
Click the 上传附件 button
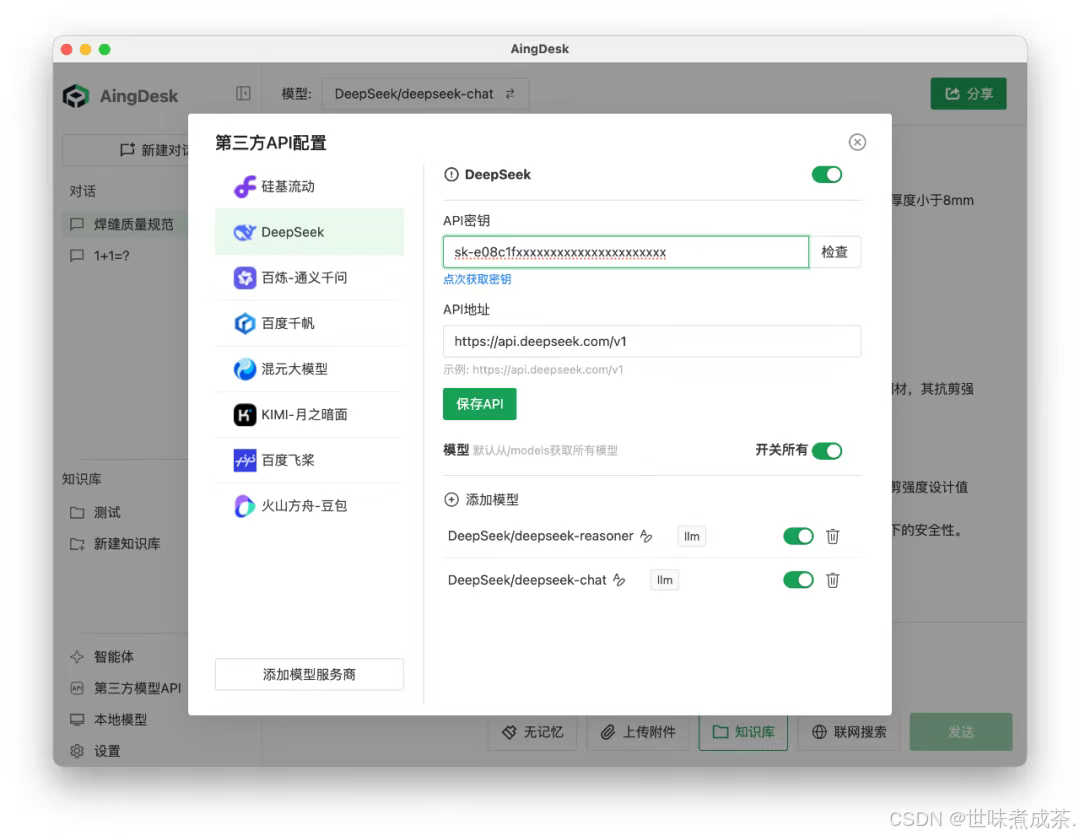click(638, 732)
